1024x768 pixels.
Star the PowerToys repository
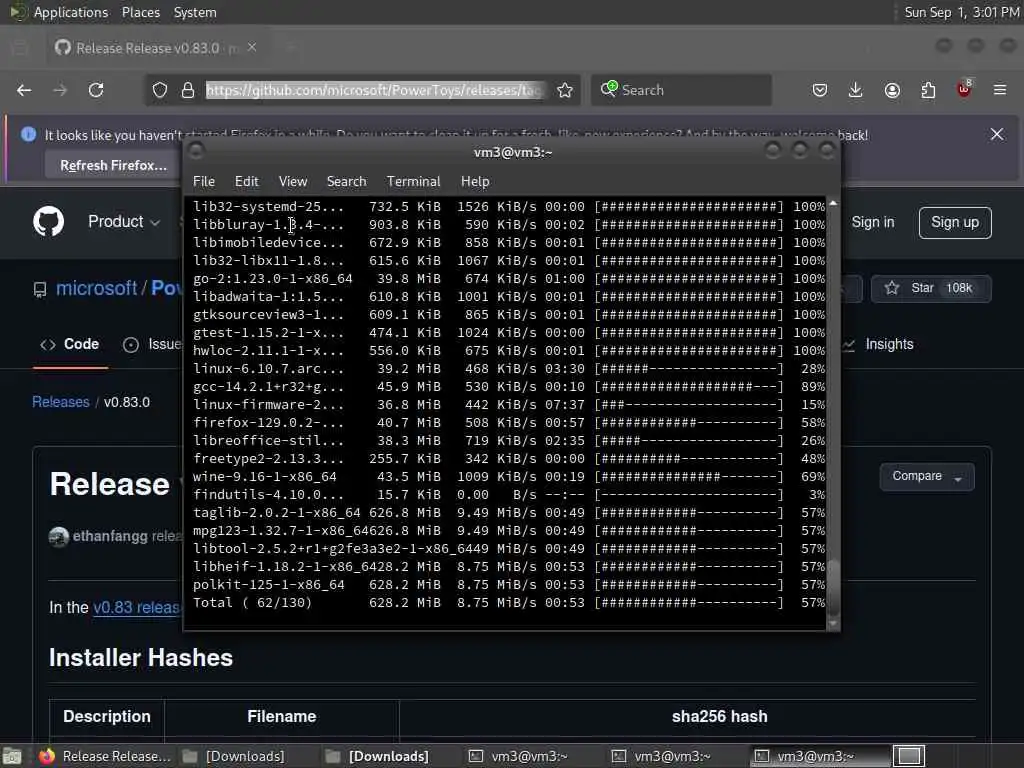931,289
